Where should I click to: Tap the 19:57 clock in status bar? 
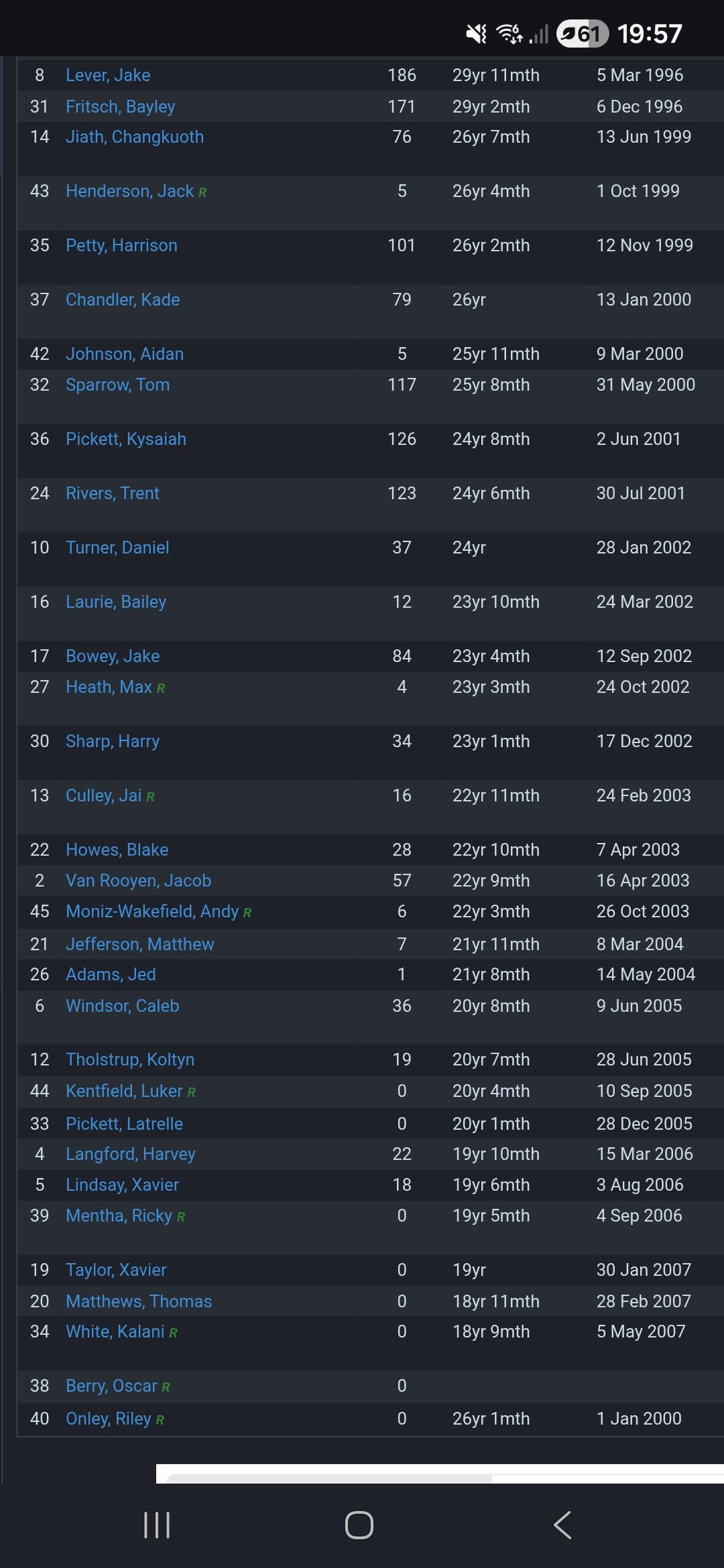click(649, 34)
